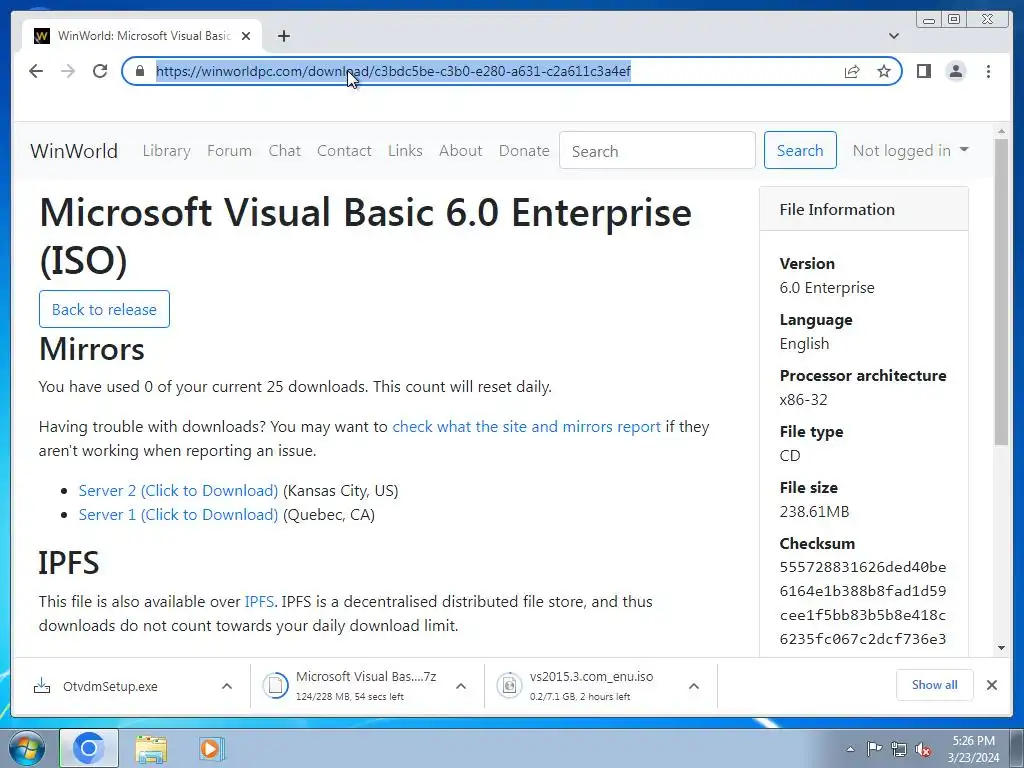The height and width of the screenshot is (768, 1024).
Task: Open the Chrome profile menu
Action: pyautogui.click(x=955, y=71)
